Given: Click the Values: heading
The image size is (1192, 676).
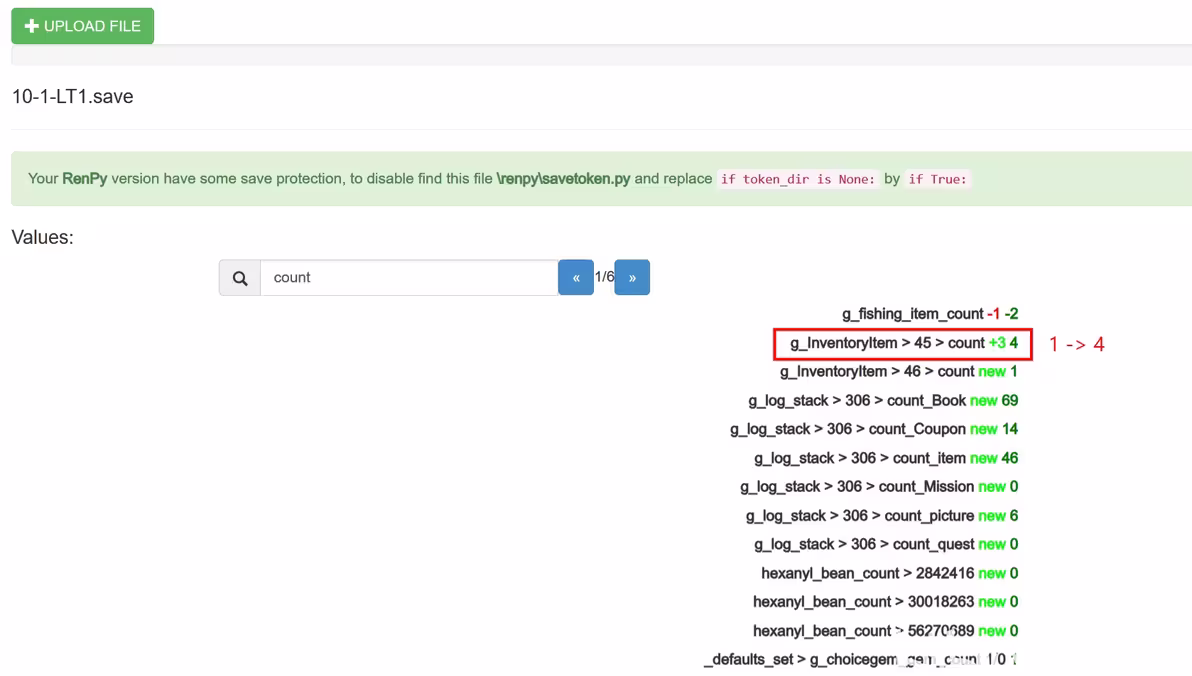Looking at the screenshot, I should tap(43, 237).
